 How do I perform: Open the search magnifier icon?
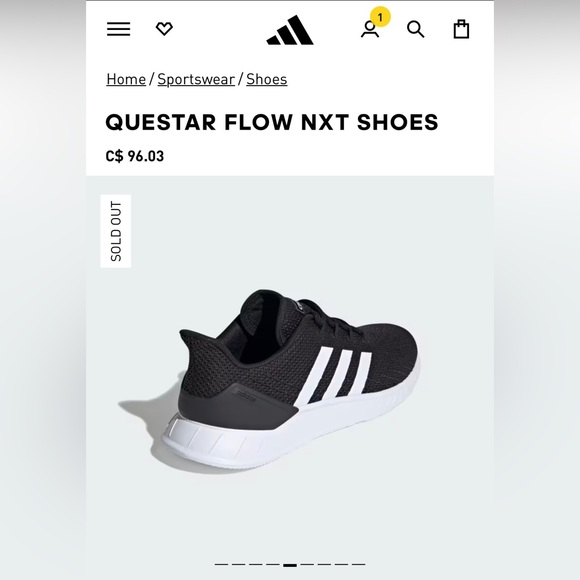click(415, 29)
